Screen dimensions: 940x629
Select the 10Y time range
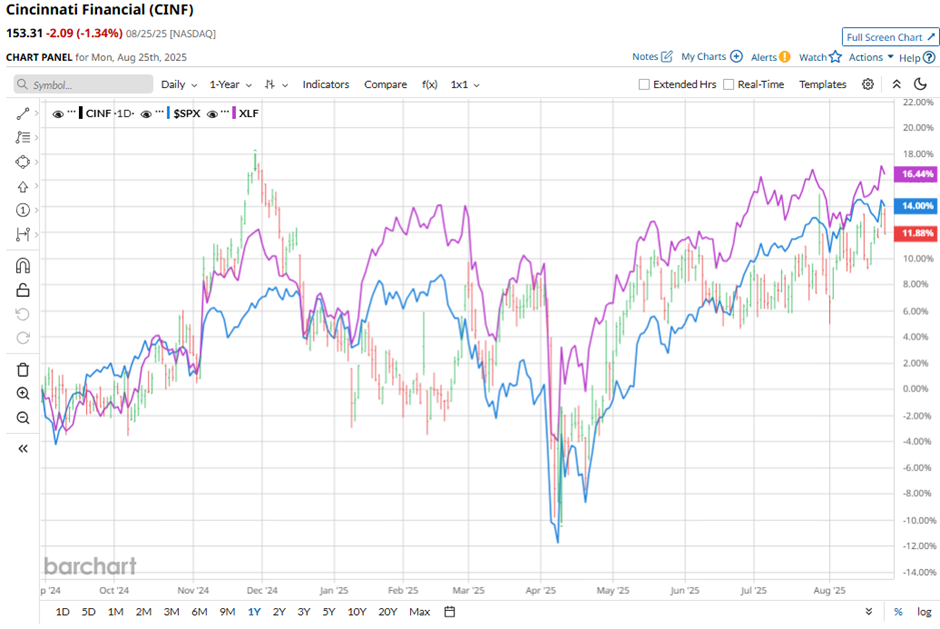click(x=357, y=612)
